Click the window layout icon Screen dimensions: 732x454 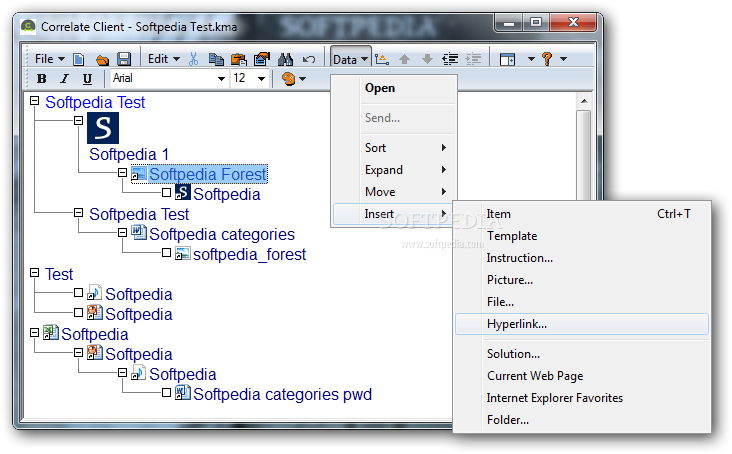pyautogui.click(x=507, y=59)
